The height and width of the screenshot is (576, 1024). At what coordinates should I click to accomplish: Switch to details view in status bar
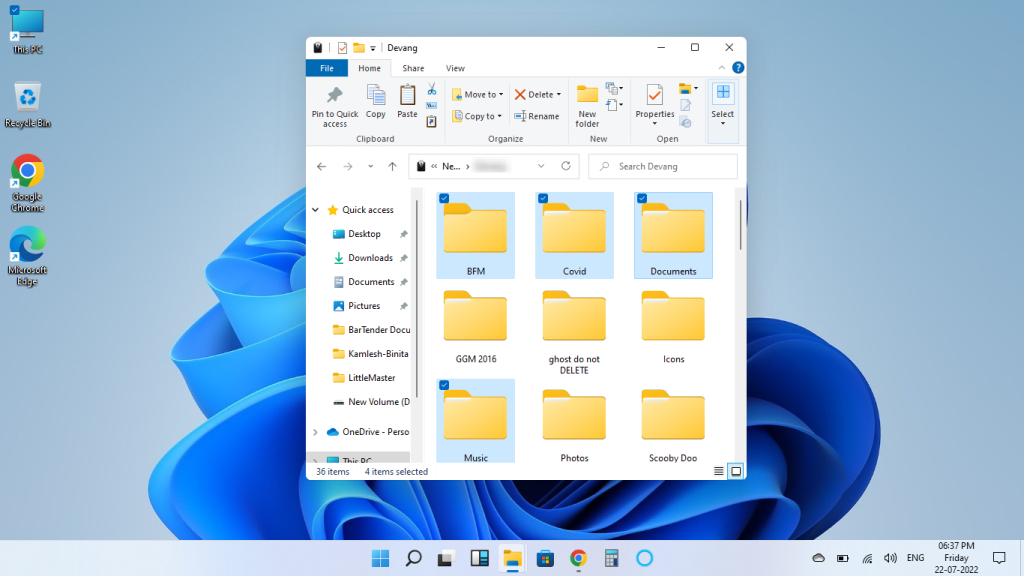point(717,471)
